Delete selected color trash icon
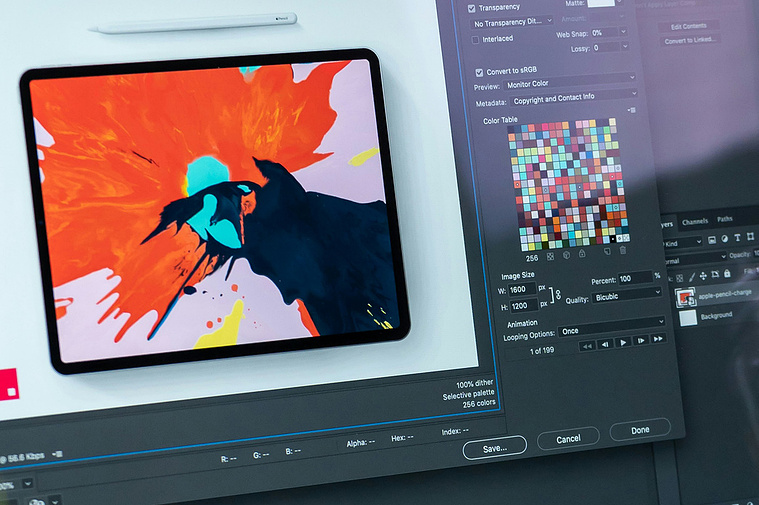The width and height of the screenshot is (759, 505). 623,250
